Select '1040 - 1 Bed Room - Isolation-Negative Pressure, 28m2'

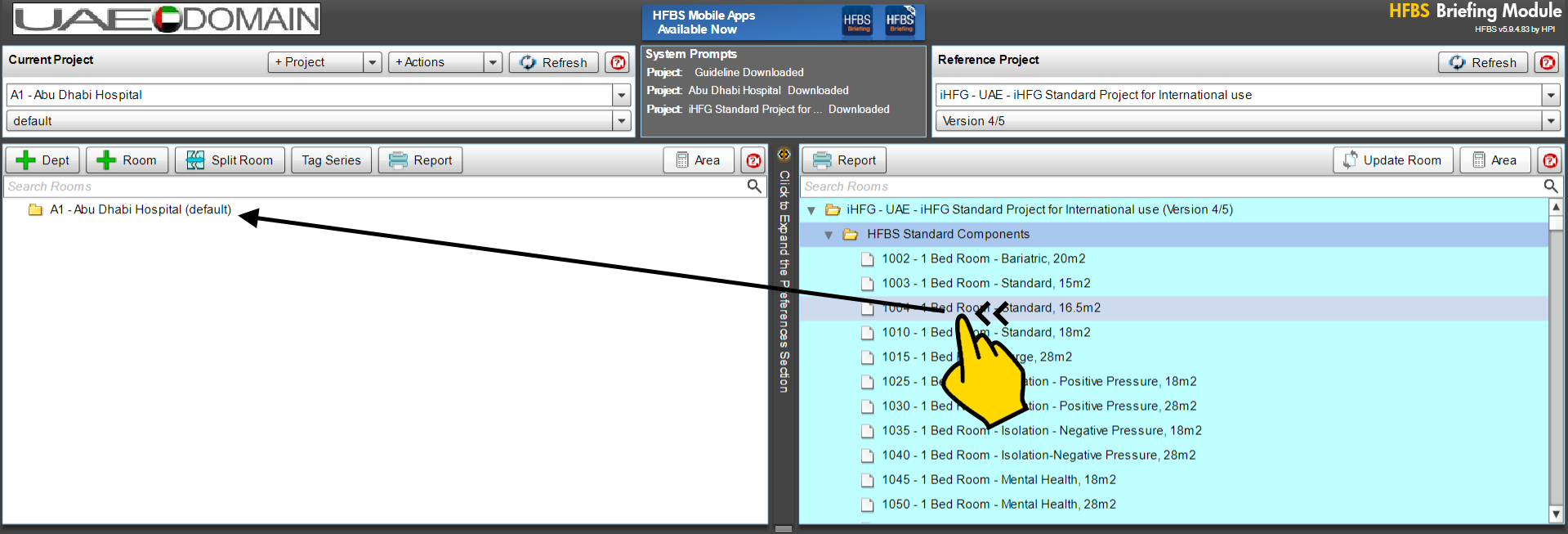[1039, 455]
